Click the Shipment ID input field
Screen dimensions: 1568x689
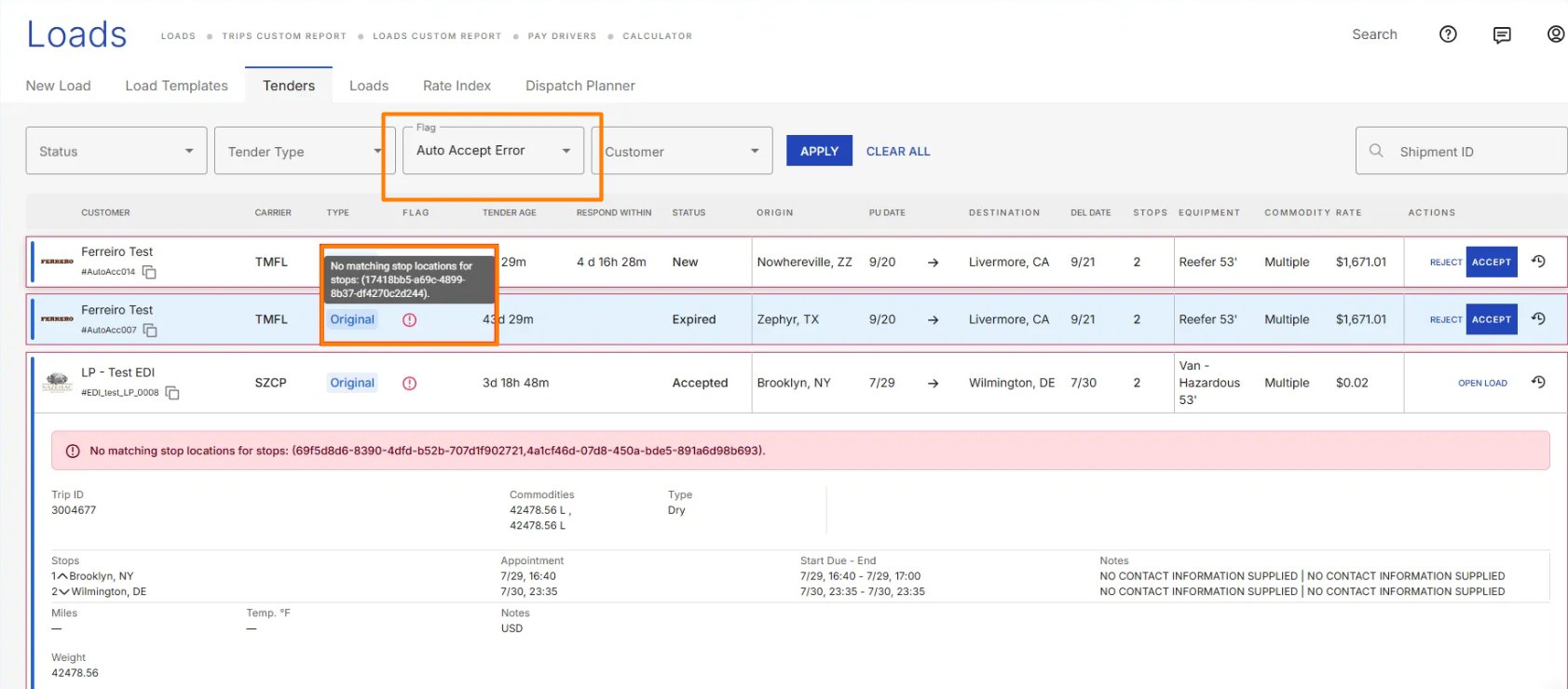click(1462, 151)
